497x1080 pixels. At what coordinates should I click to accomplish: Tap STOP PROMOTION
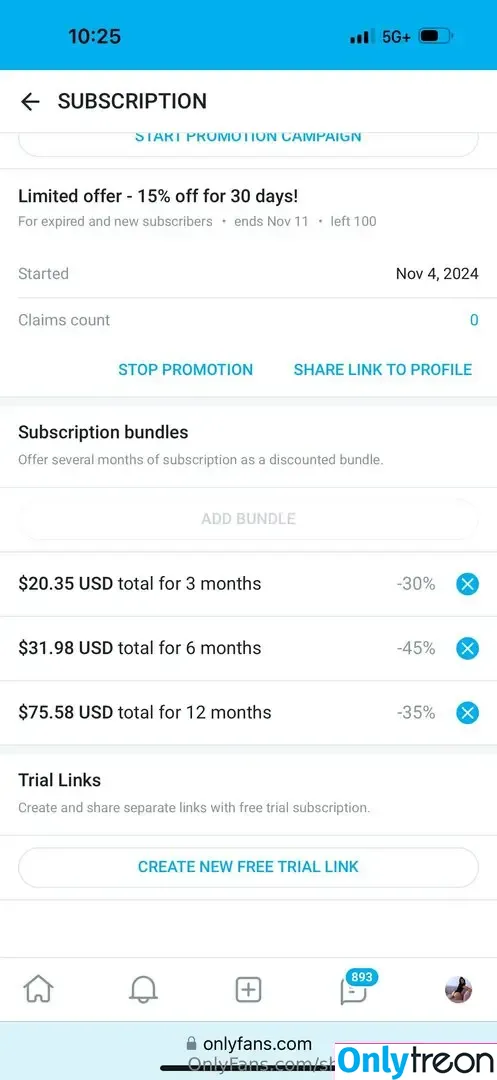(185, 369)
